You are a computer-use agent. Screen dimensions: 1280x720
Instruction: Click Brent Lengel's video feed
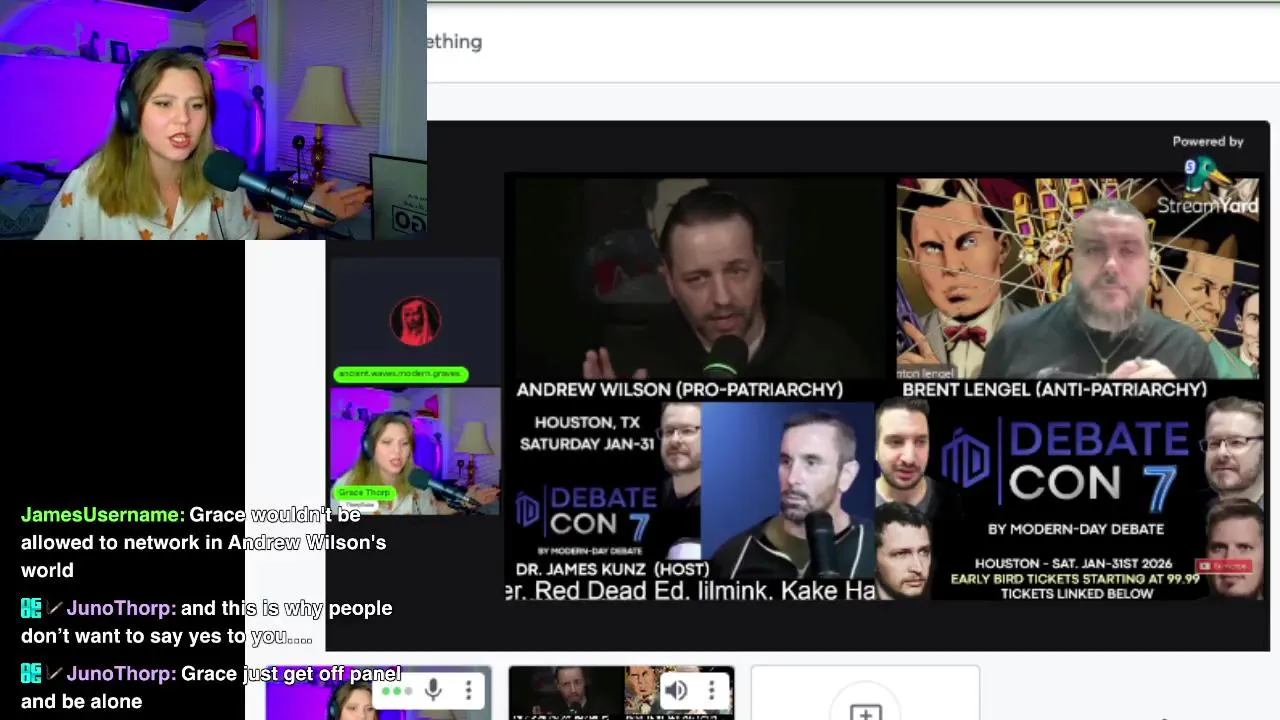(x=1078, y=279)
